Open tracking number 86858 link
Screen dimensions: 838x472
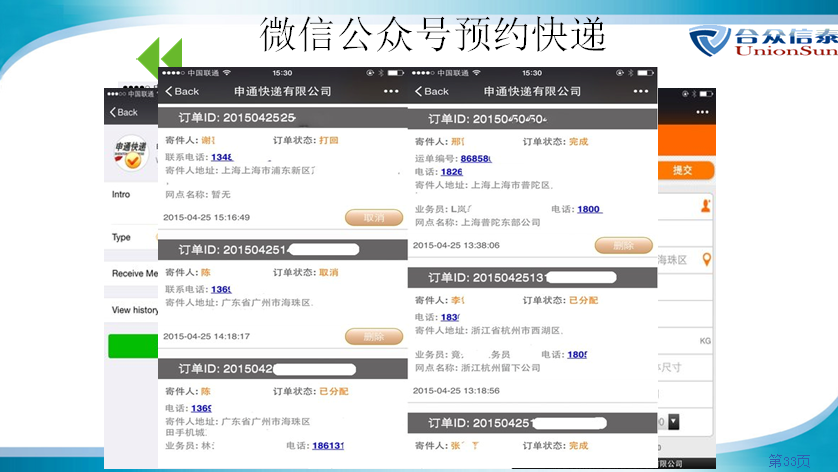(x=476, y=159)
